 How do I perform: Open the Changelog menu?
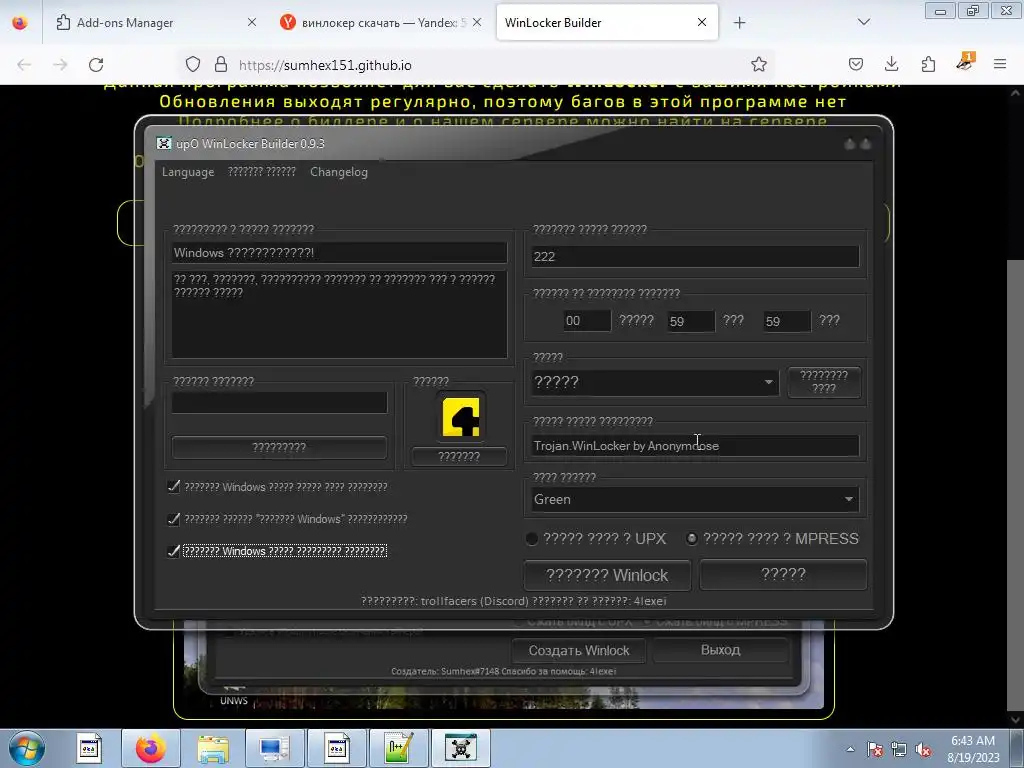pos(339,172)
